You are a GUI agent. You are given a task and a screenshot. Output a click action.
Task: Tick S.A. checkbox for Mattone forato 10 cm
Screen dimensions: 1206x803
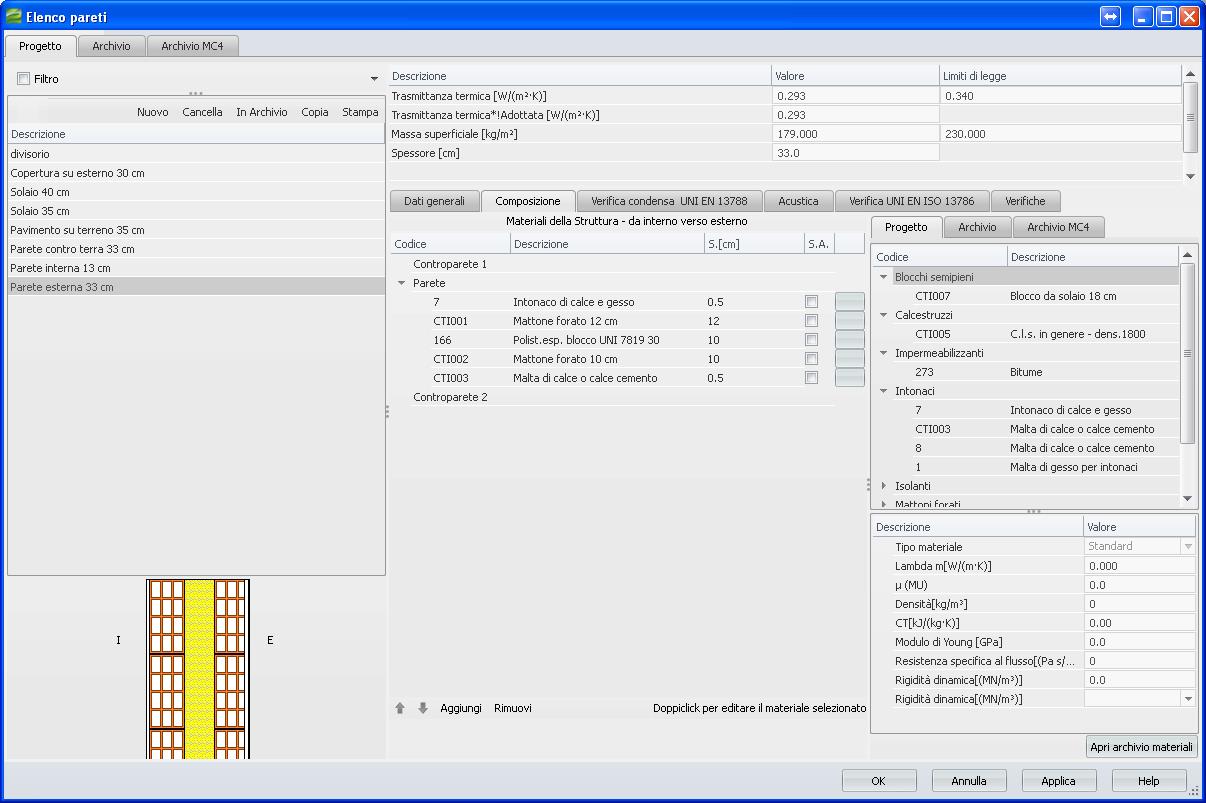point(811,359)
